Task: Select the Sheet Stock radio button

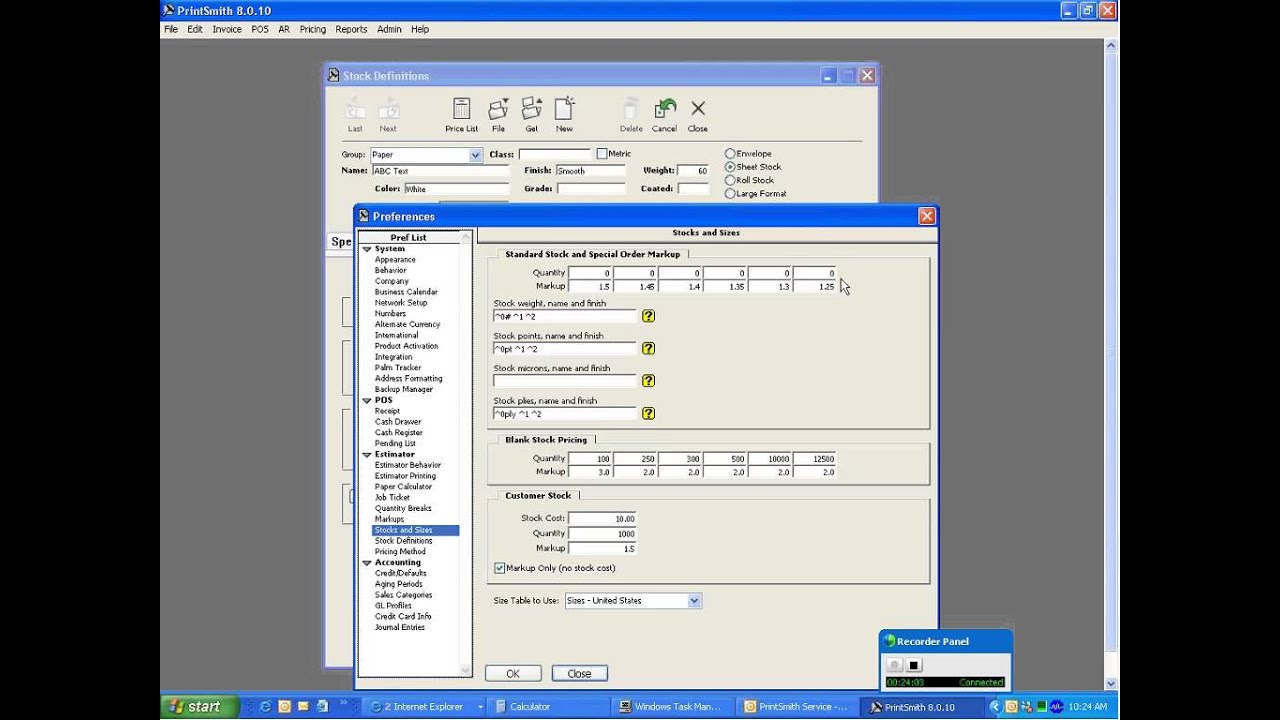Action: (x=730, y=167)
